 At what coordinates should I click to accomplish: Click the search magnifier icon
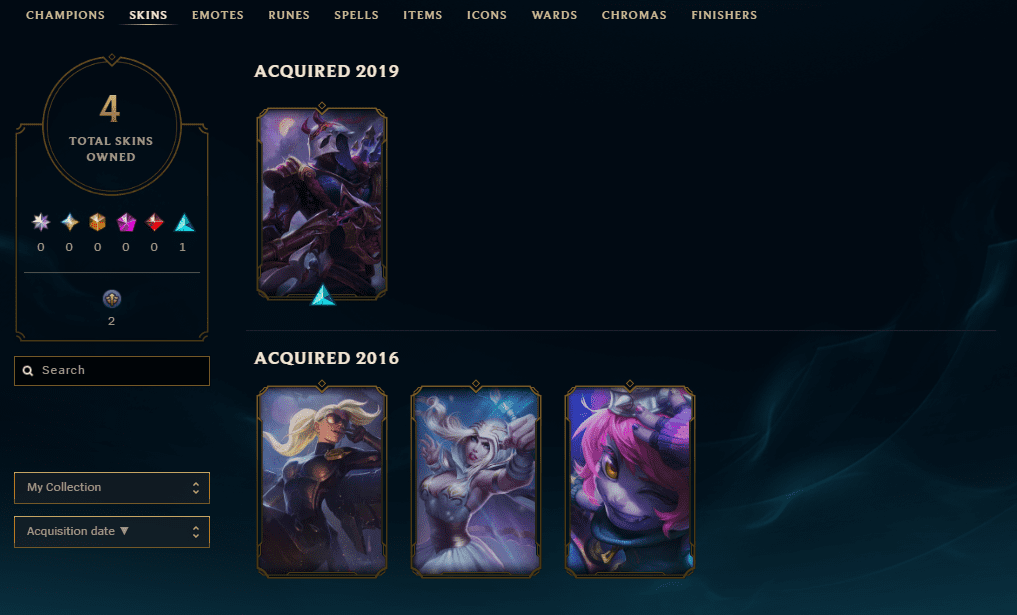pyautogui.click(x=28, y=370)
